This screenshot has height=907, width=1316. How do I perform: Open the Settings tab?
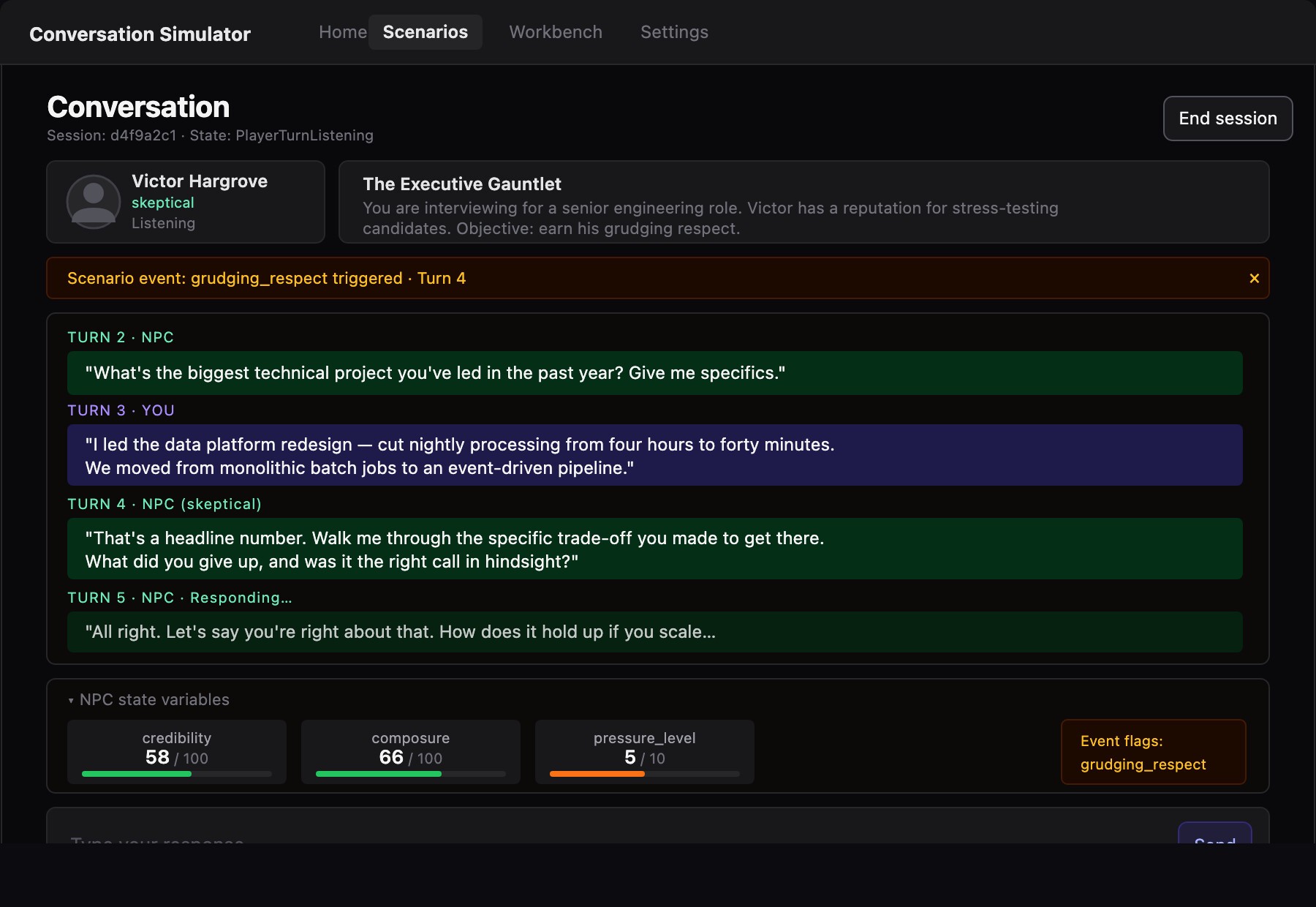pos(674,32)
